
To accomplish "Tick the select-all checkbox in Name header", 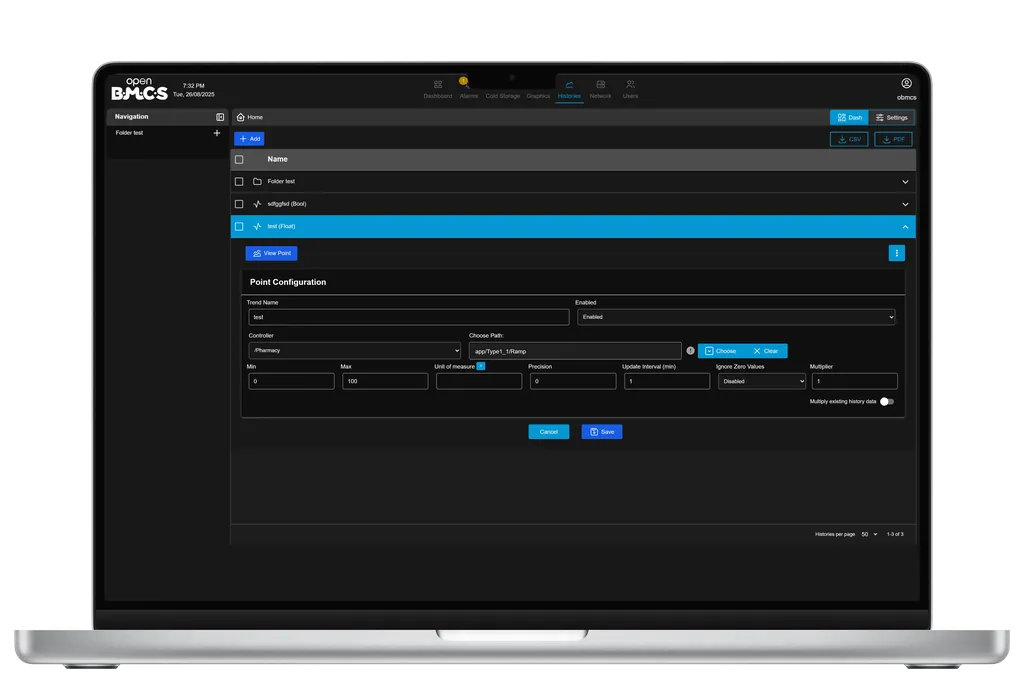I will [239, 160].
